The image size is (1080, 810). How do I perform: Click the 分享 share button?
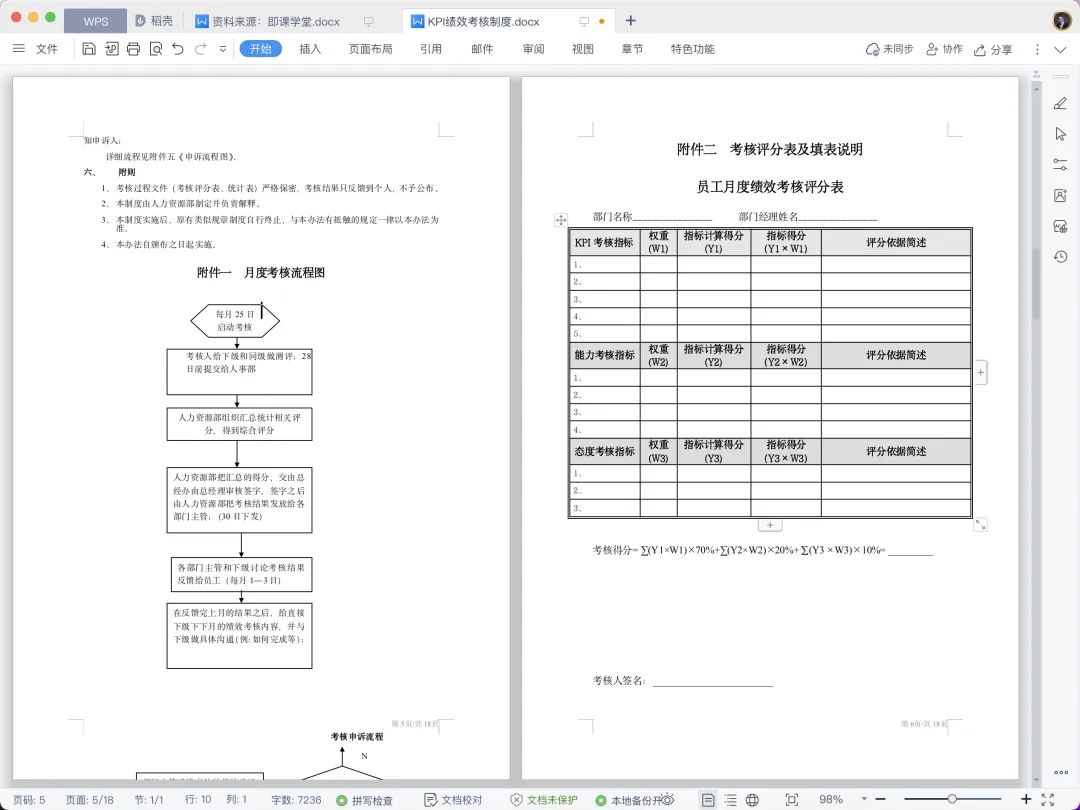[993, 50]
